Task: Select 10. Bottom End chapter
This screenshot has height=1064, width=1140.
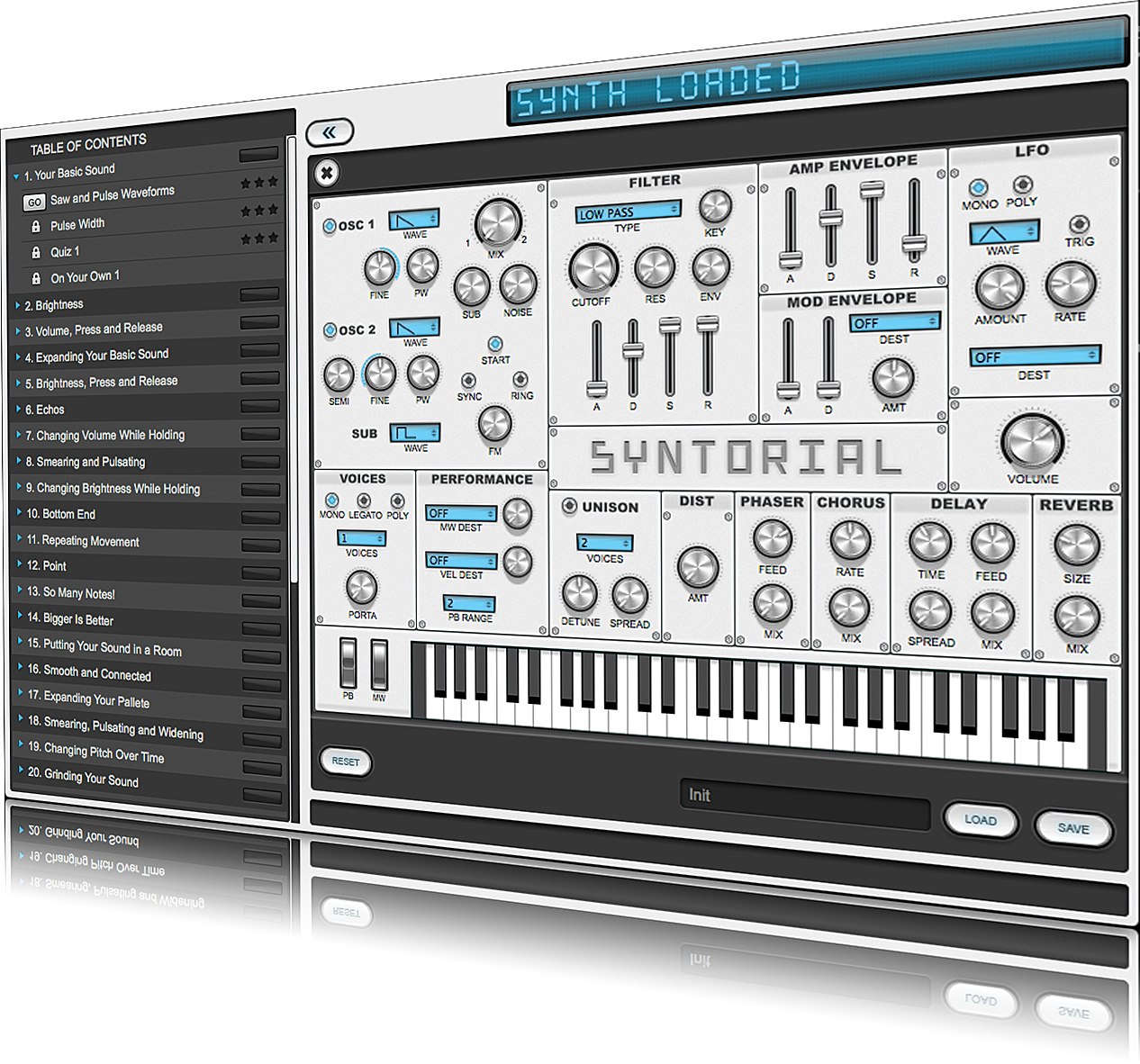Action: click(x=61, y=514)
